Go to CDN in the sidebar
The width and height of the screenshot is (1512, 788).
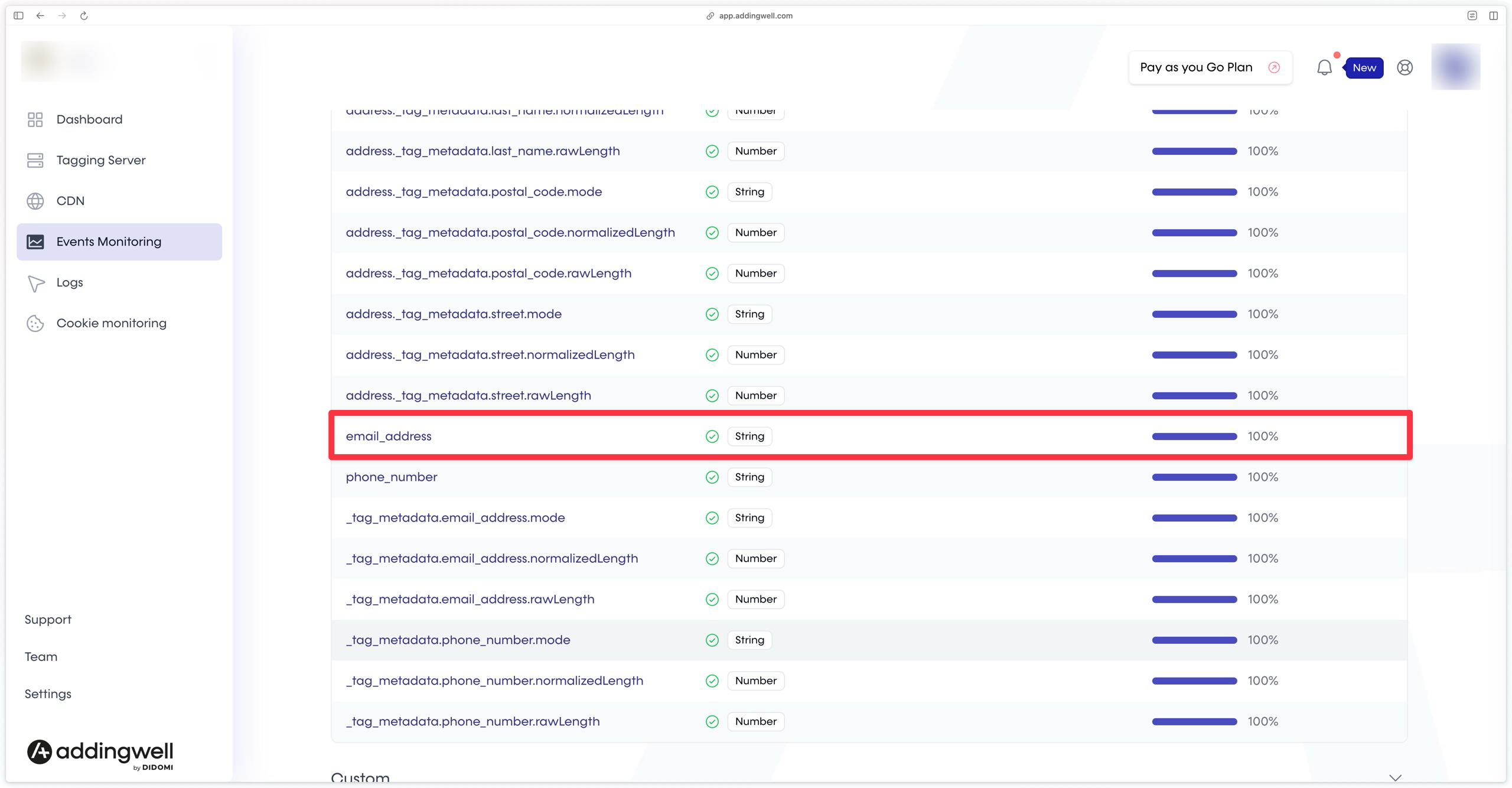pyautogui.click(x=119, y=201)
